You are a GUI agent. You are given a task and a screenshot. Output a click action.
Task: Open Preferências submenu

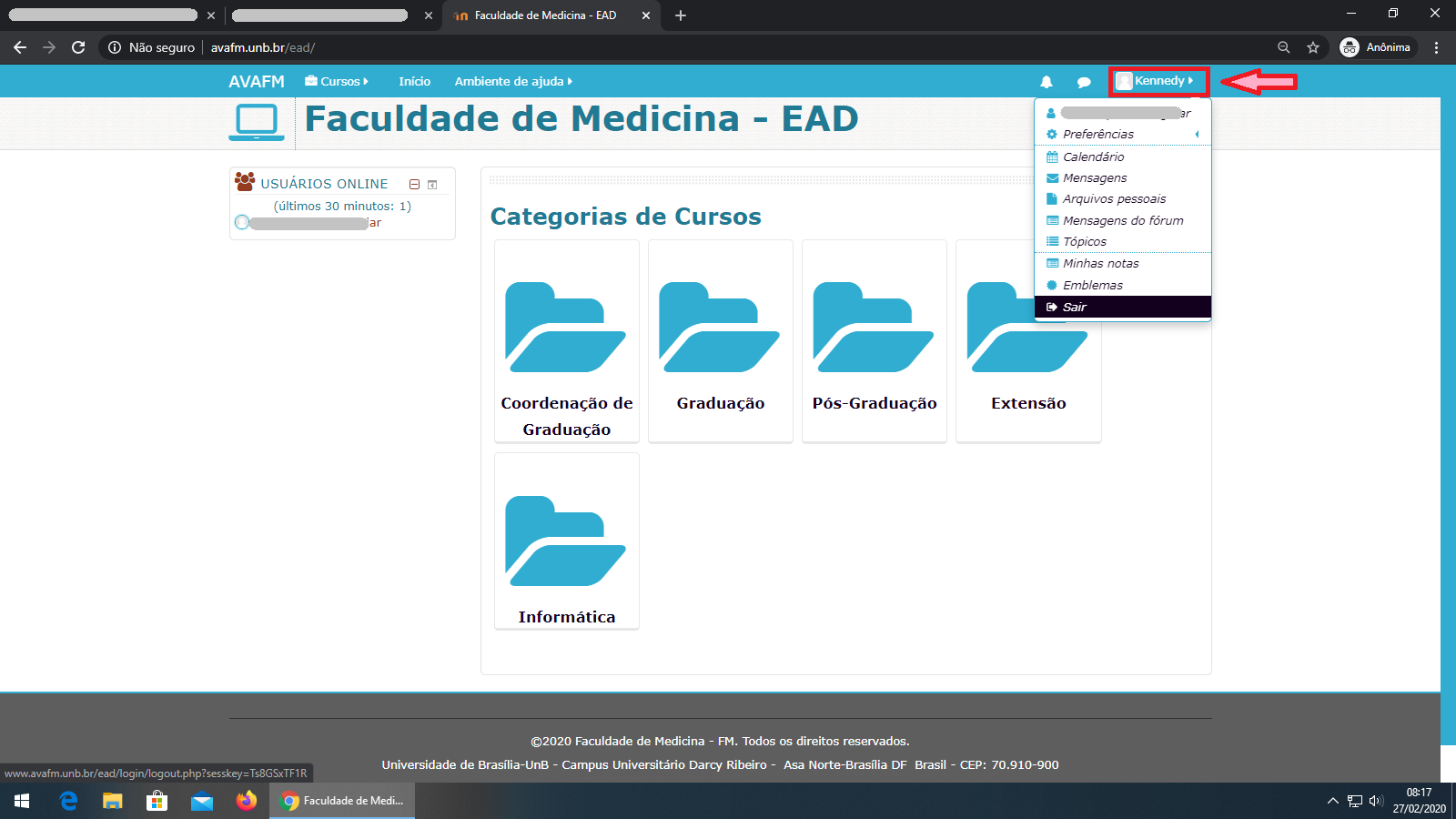tap(1098, 134)
